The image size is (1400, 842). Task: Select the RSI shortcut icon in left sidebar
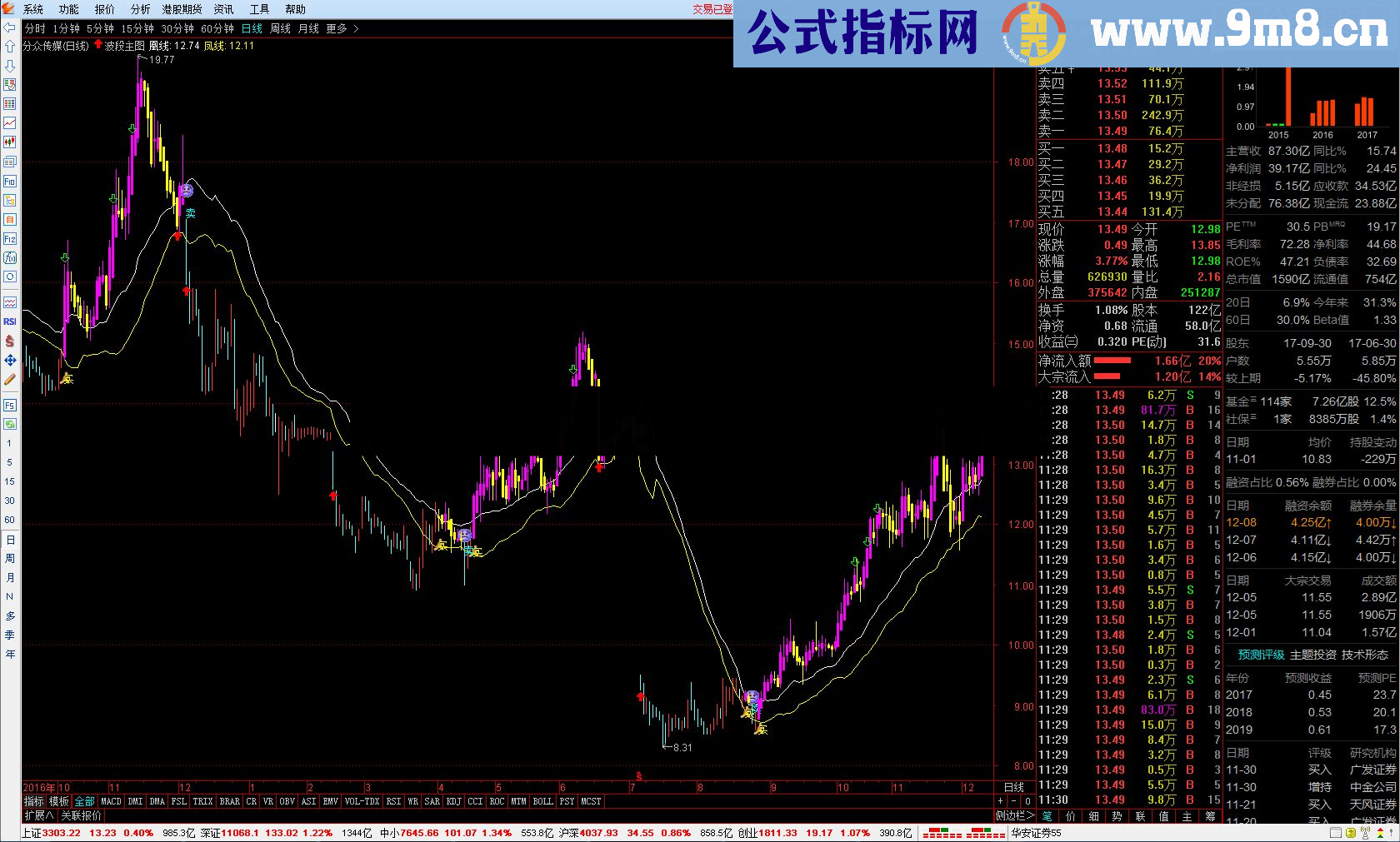point(9,321)
